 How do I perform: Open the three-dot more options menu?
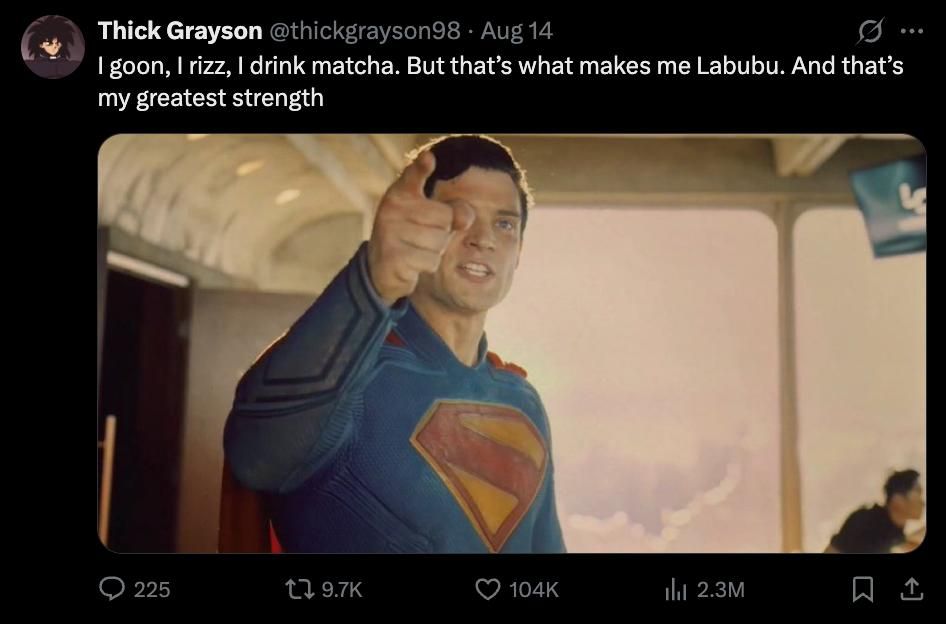click(x=911, y=31)
